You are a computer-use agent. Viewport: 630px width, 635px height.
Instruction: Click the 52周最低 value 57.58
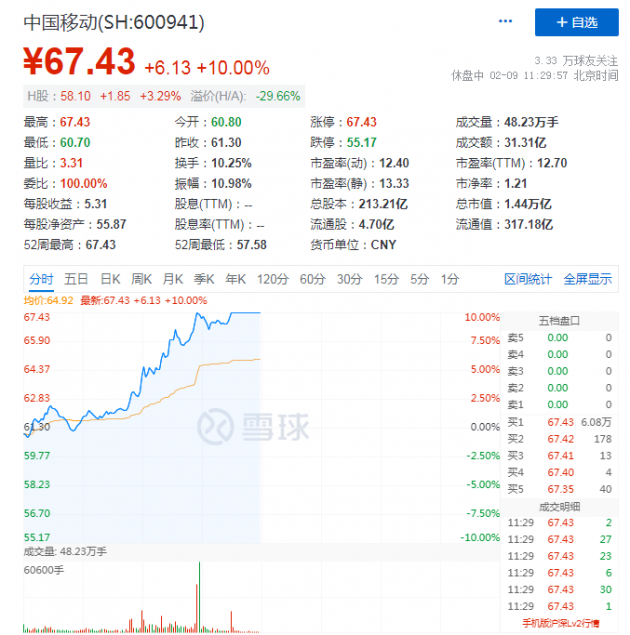tap(251, 245)
